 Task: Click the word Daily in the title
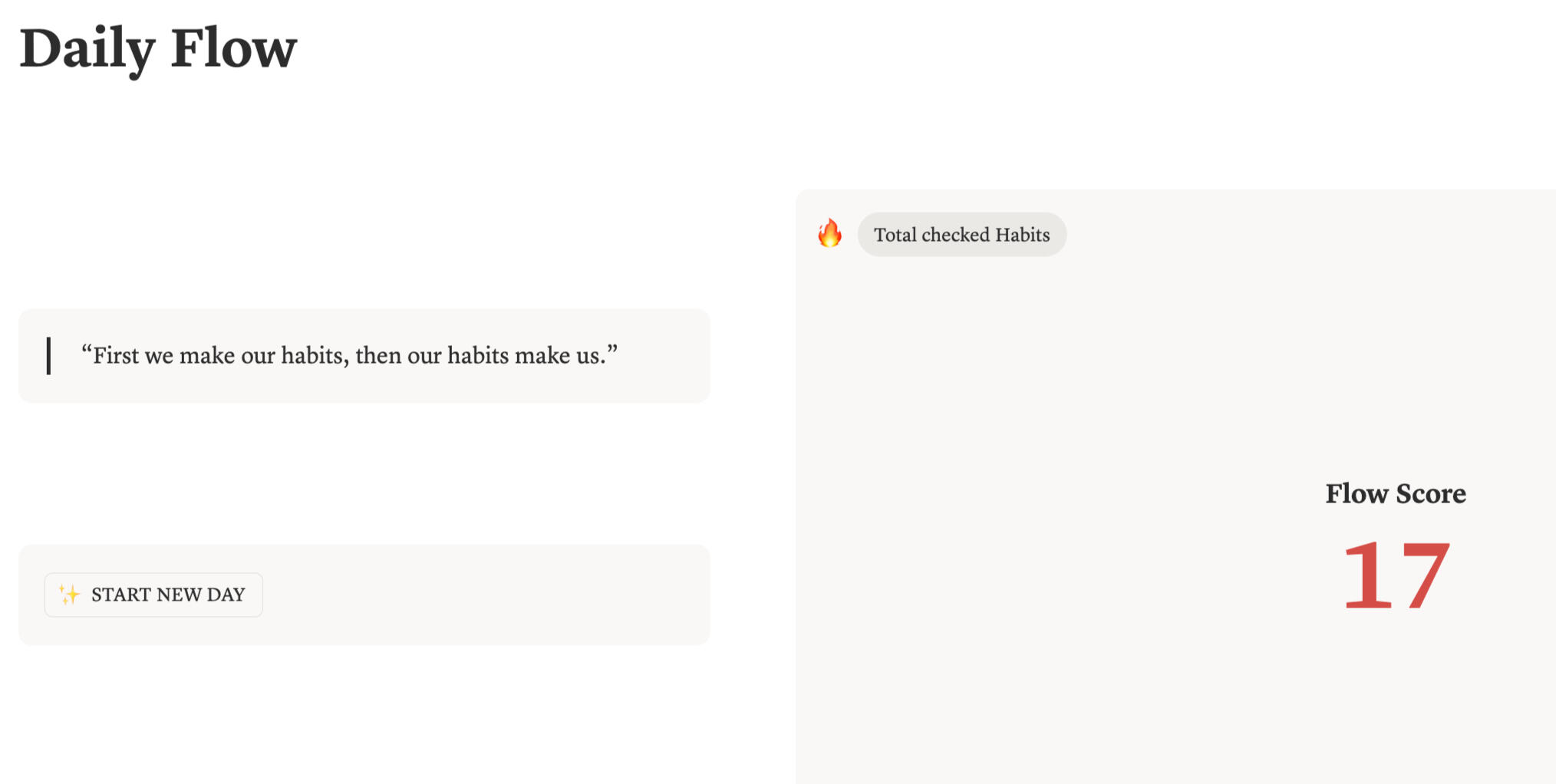[87, 49]
